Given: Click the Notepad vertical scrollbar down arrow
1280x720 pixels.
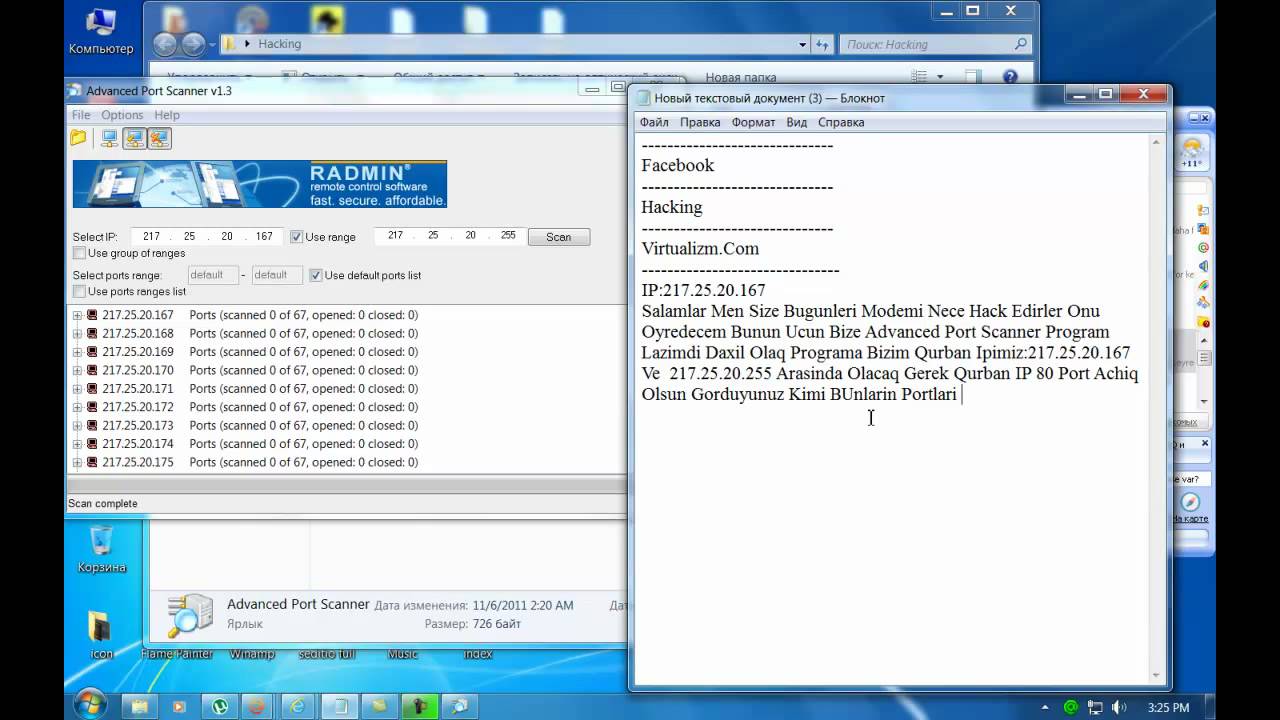Looking at the screenshot, I should coord(1156,677).
